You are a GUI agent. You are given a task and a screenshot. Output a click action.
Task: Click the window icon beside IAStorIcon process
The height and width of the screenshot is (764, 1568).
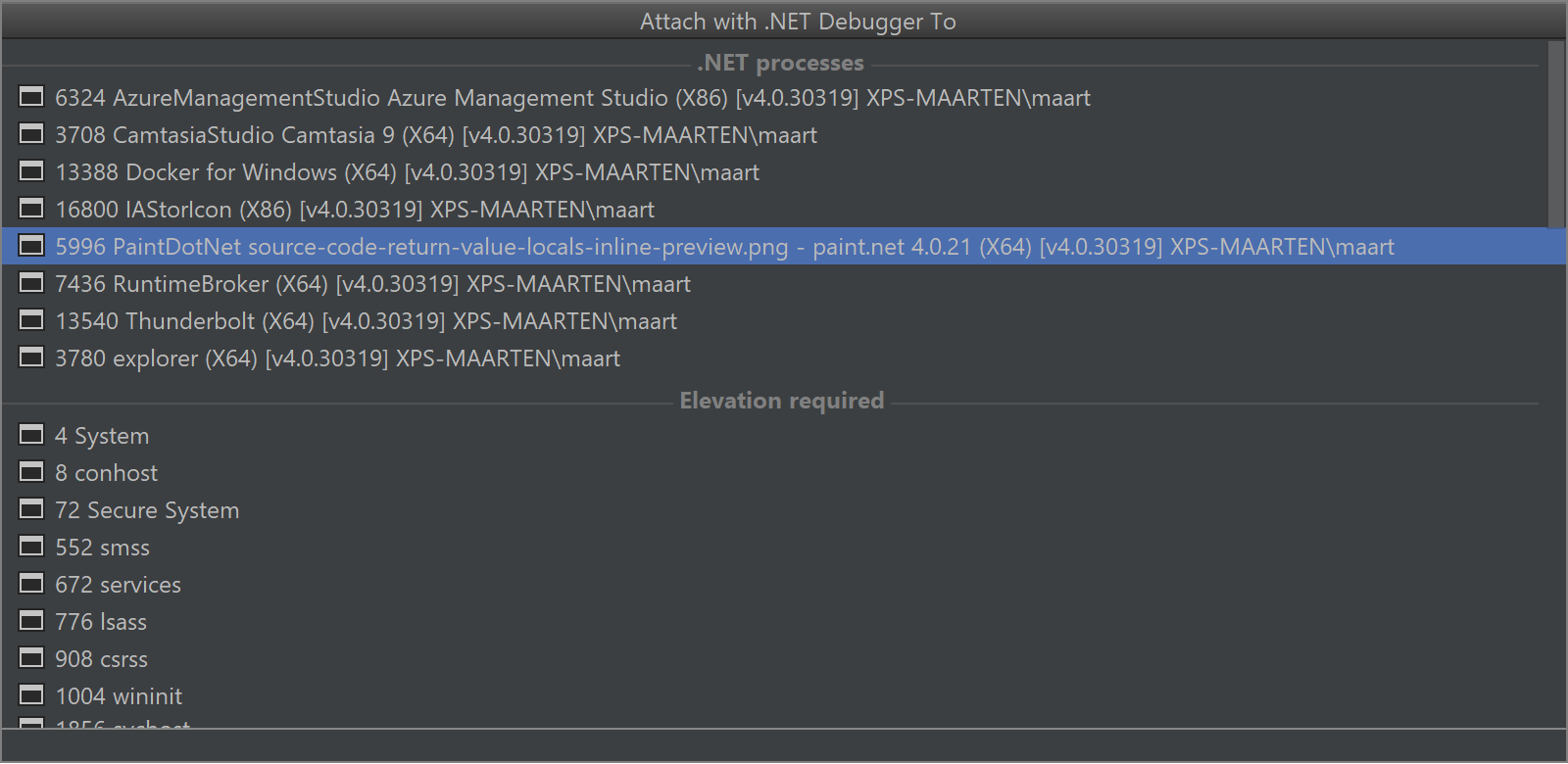[31, 209]
